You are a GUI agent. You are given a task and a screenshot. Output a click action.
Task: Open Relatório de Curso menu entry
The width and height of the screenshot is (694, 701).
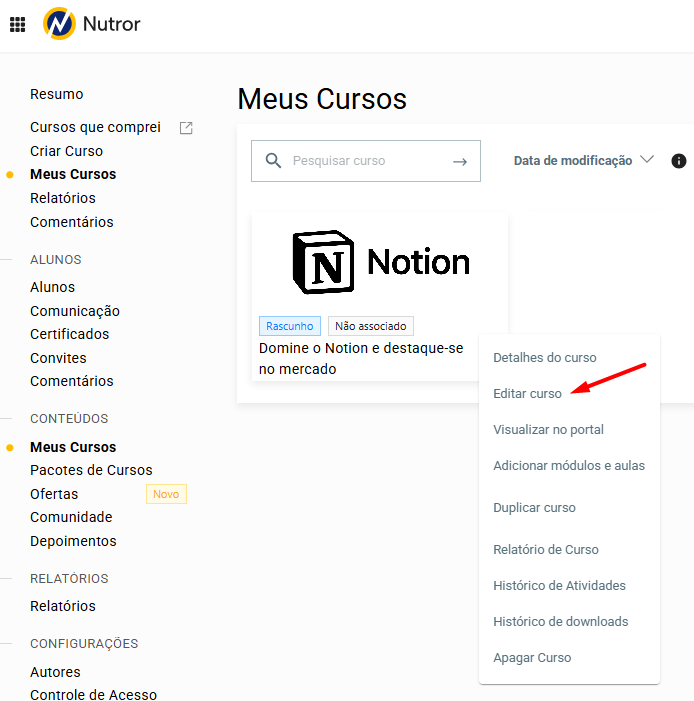[x=546, y=549]
